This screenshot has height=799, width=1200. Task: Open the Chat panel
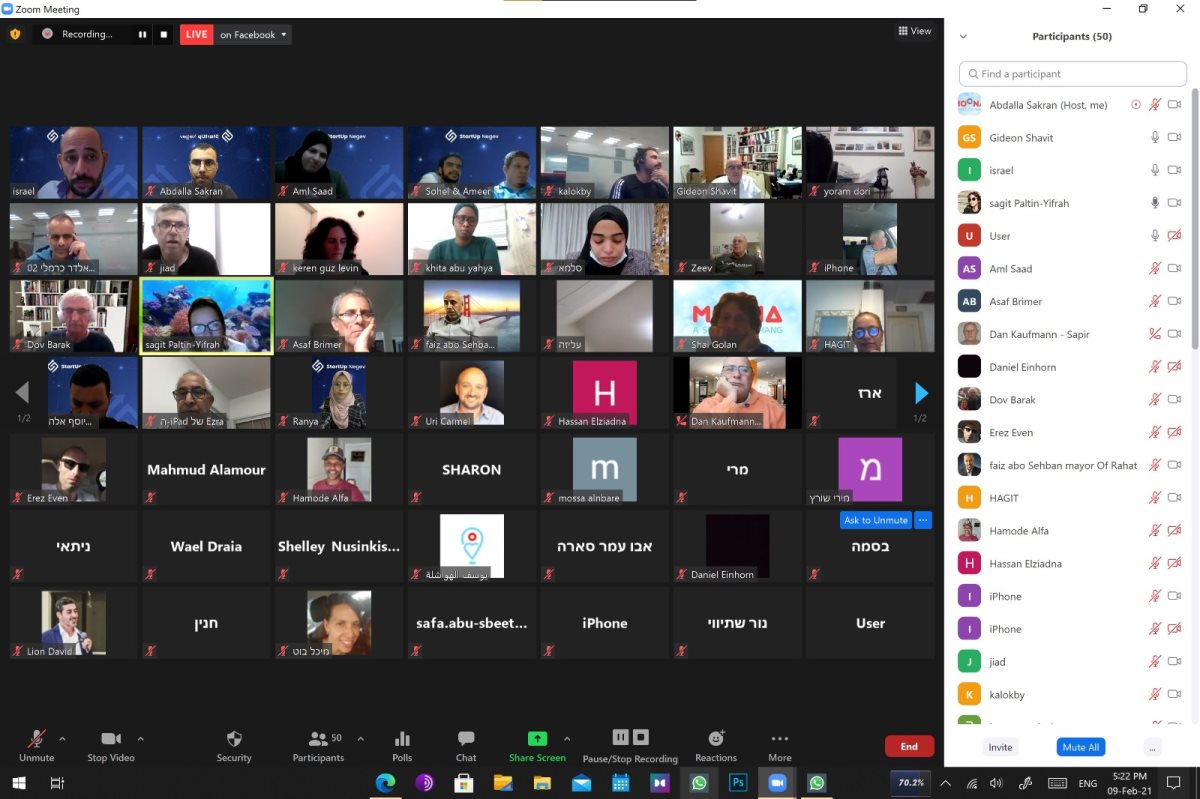click(x=466, y=740)
